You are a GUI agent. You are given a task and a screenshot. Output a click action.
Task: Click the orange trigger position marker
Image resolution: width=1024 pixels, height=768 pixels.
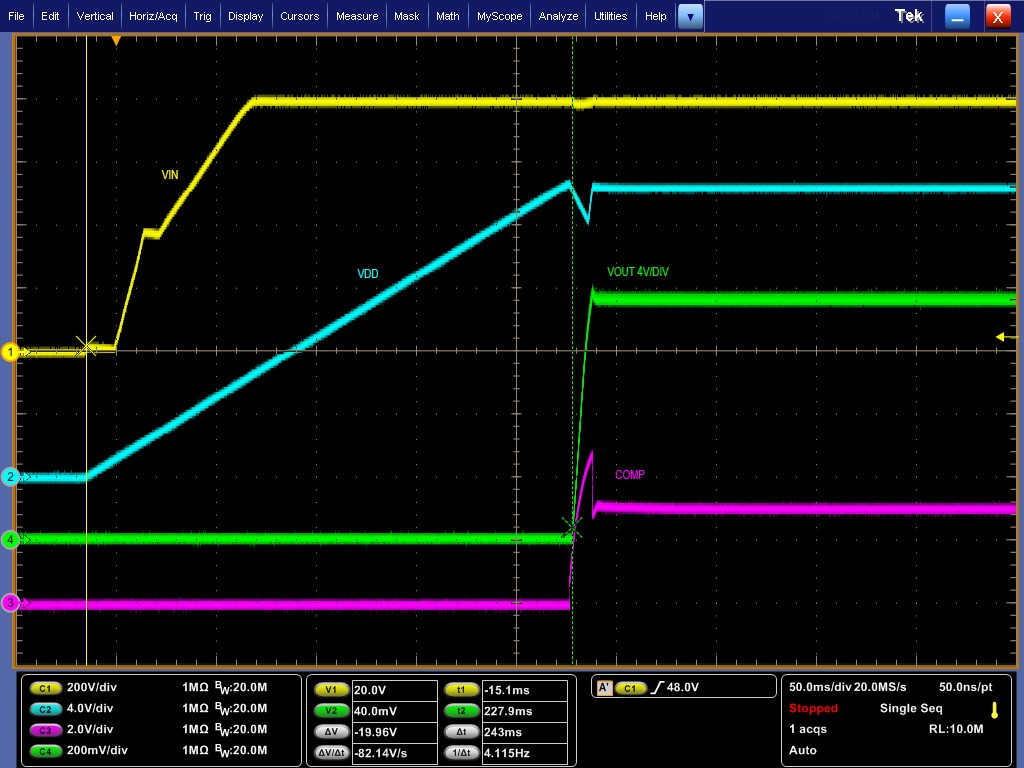(x=116, y=39)
